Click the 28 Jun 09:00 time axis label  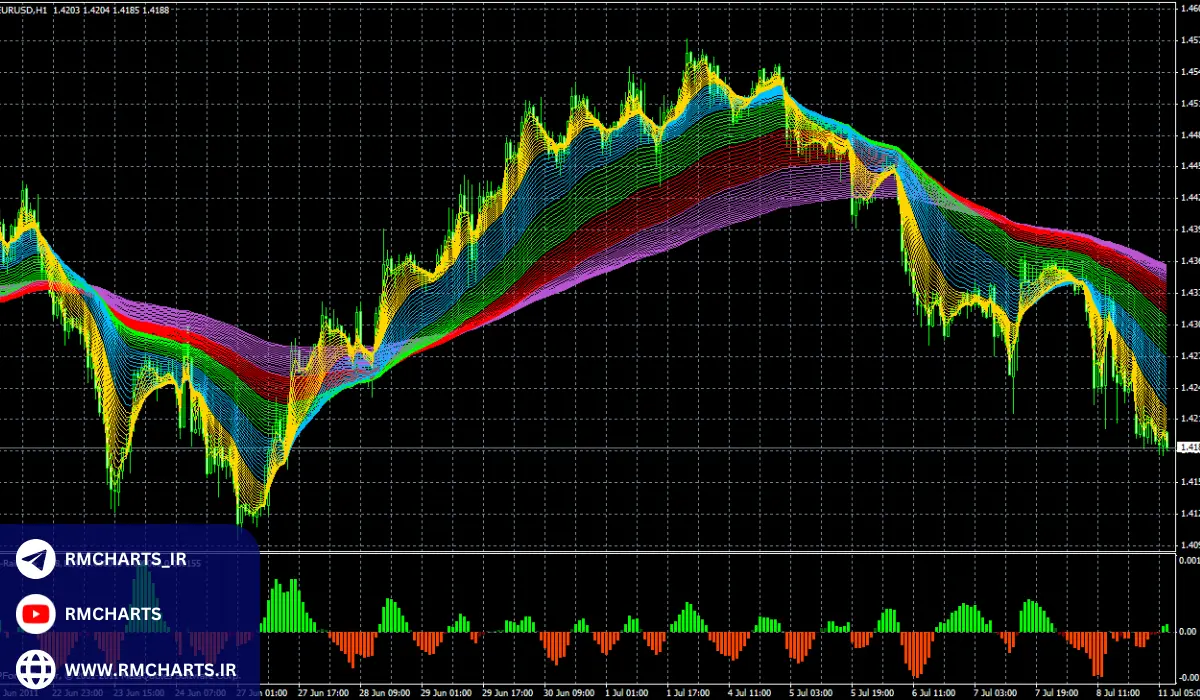386,692
